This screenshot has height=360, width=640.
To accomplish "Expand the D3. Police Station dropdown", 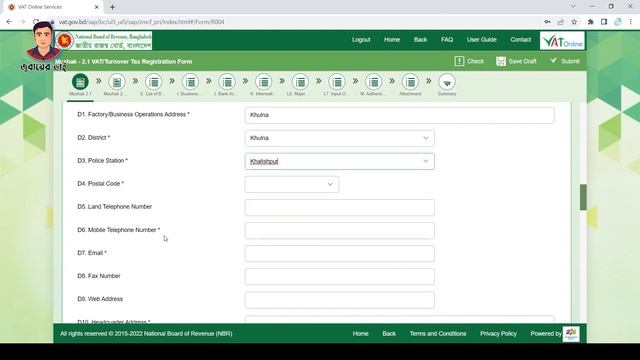I will click(426, 161).
